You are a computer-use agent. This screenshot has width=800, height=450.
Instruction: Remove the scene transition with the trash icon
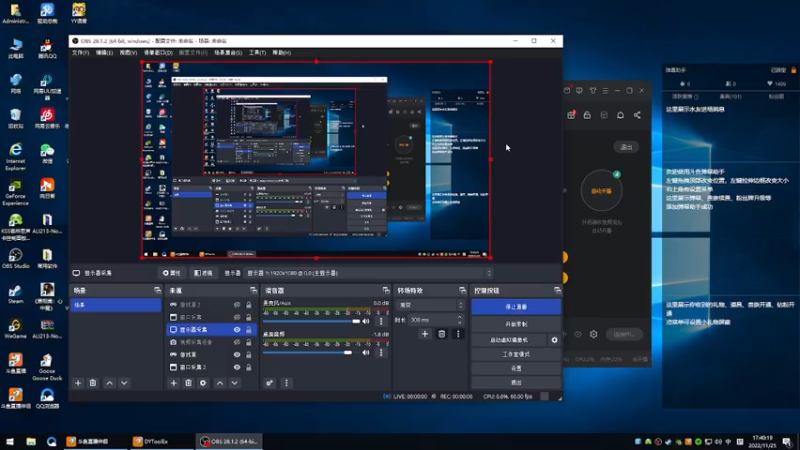pyautogui.click(x=442, y=334)
